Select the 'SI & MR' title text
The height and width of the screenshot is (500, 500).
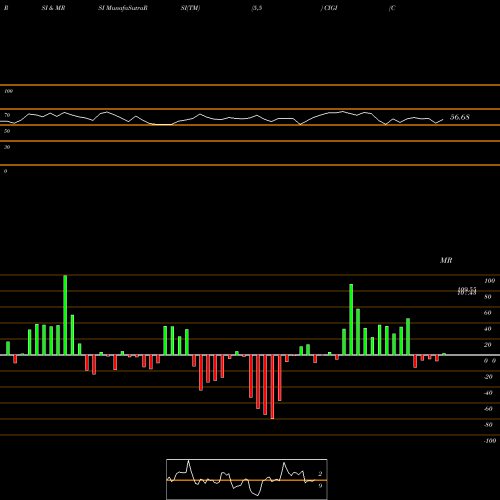click(x=53, y=8)
